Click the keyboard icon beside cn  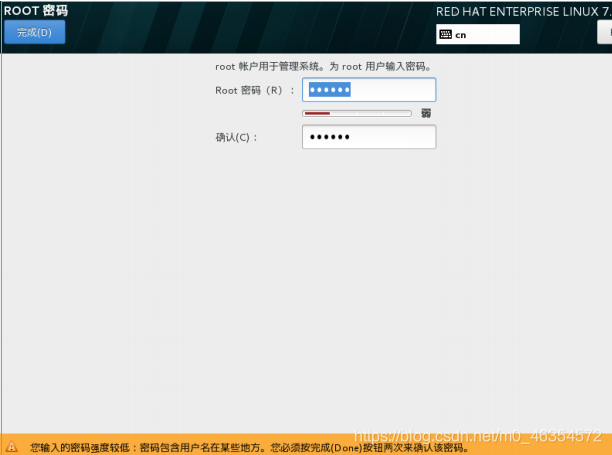[x=445, y=34]
